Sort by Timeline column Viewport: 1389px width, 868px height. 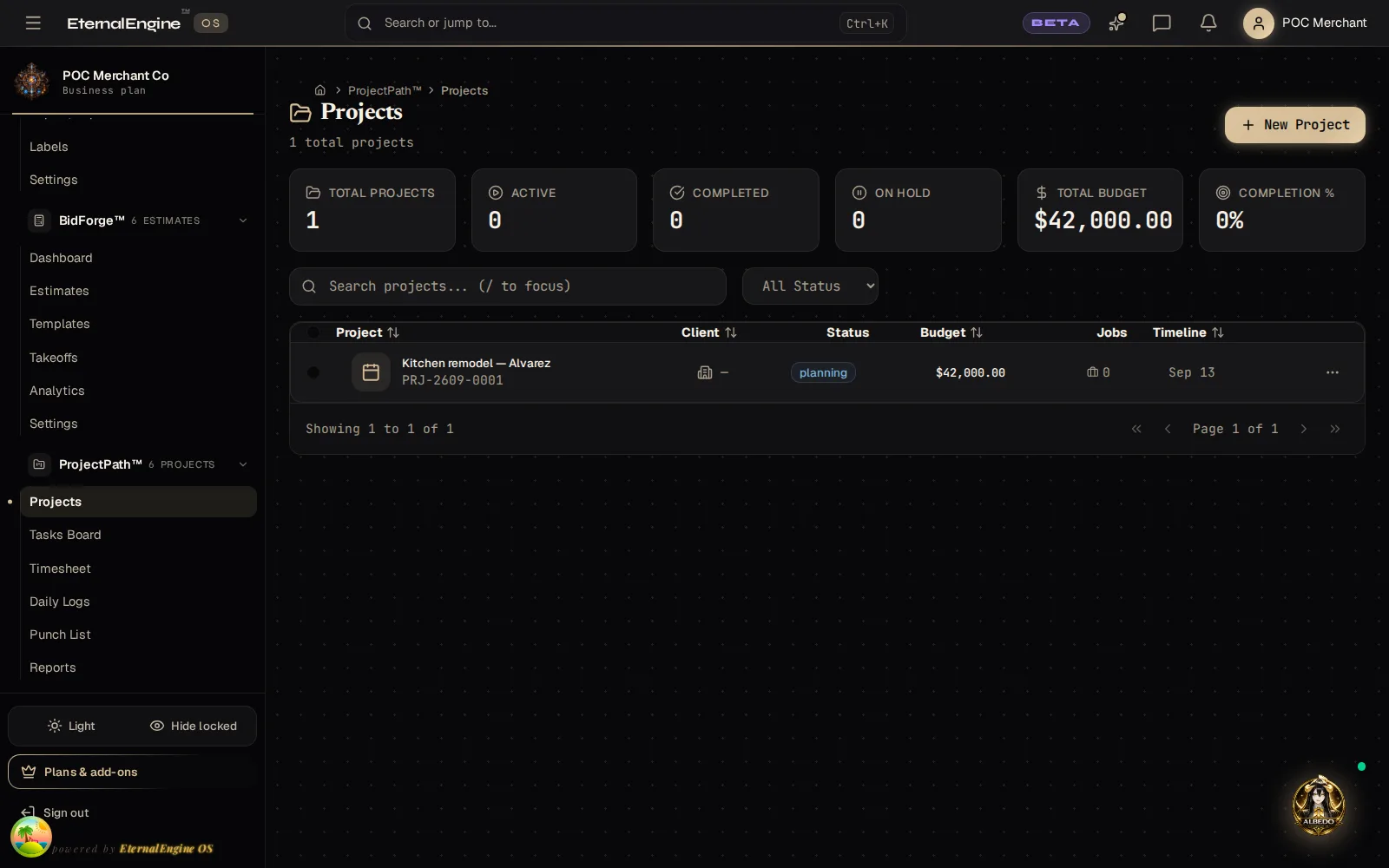(1188, 332)
